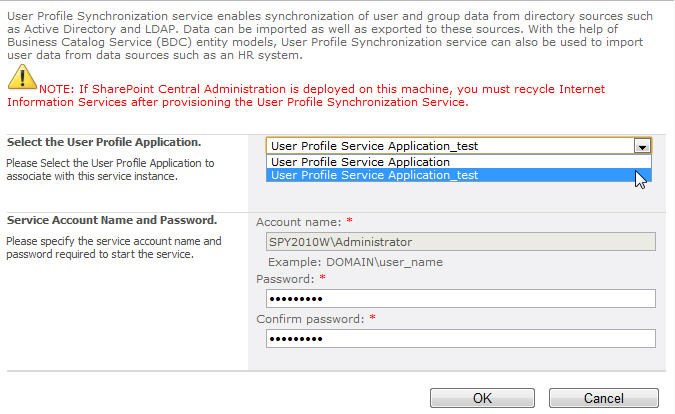The height and width of the screenshot is (414, 675).
Task: Focus the Confirm password input field
Action: coord(461,339)
